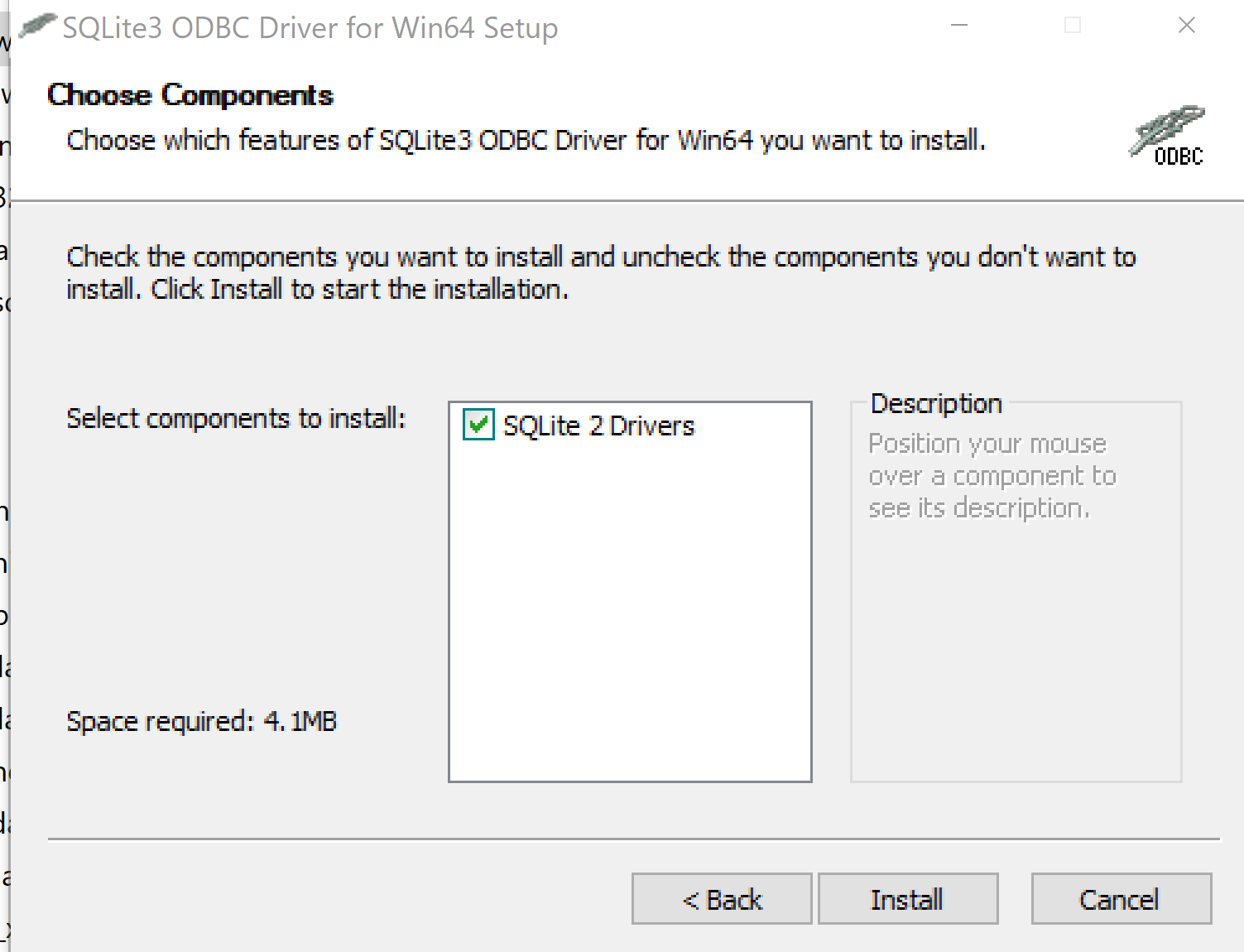Screen dimensions: 1244x952
Task: Select SQLite 2 Drivers in the component list
Action: point(599,425)
